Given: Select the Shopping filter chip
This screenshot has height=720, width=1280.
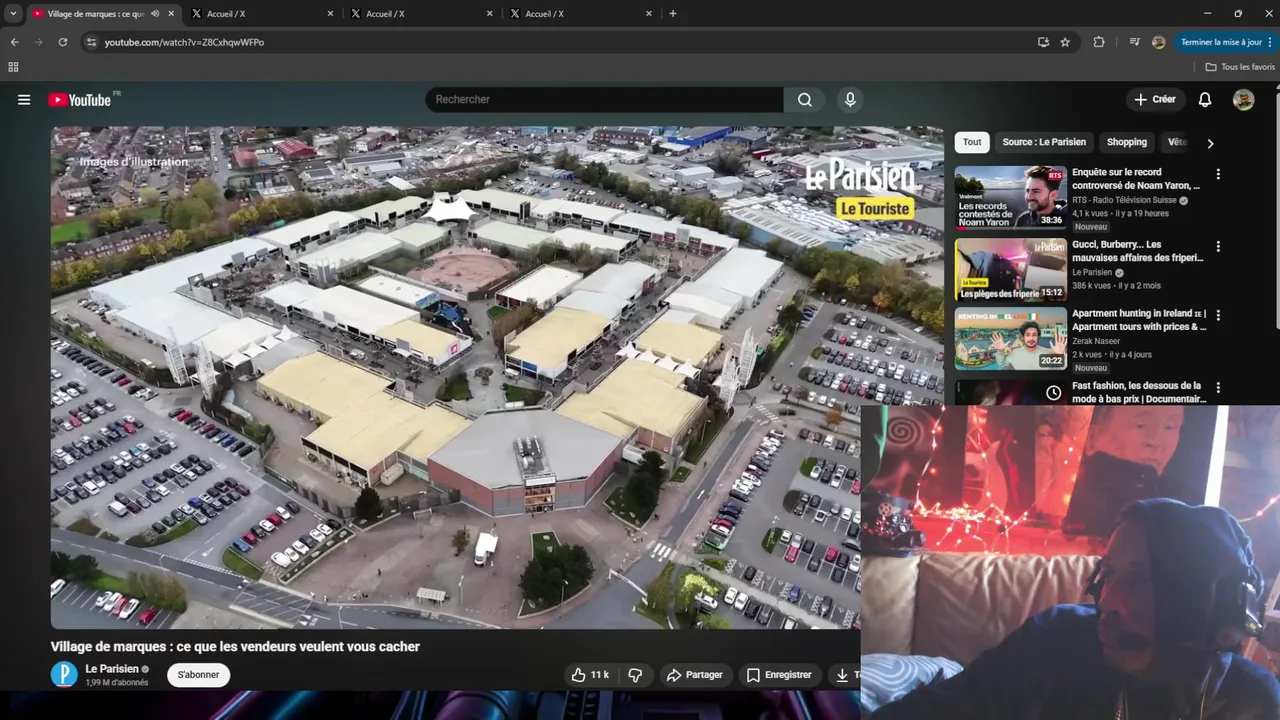Looking at the screenshot, I should tap(1127, 142).
